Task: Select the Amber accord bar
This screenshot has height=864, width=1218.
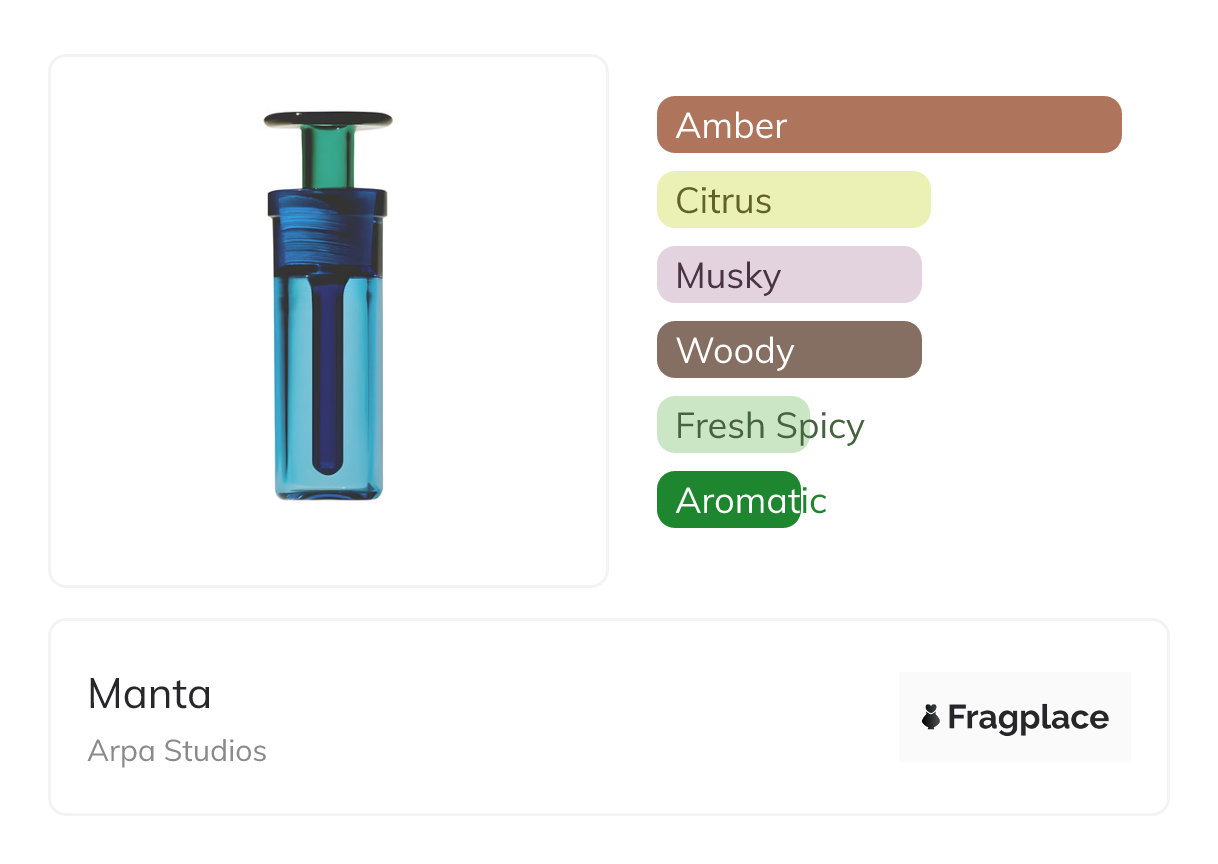Action: tap(888, 125)
